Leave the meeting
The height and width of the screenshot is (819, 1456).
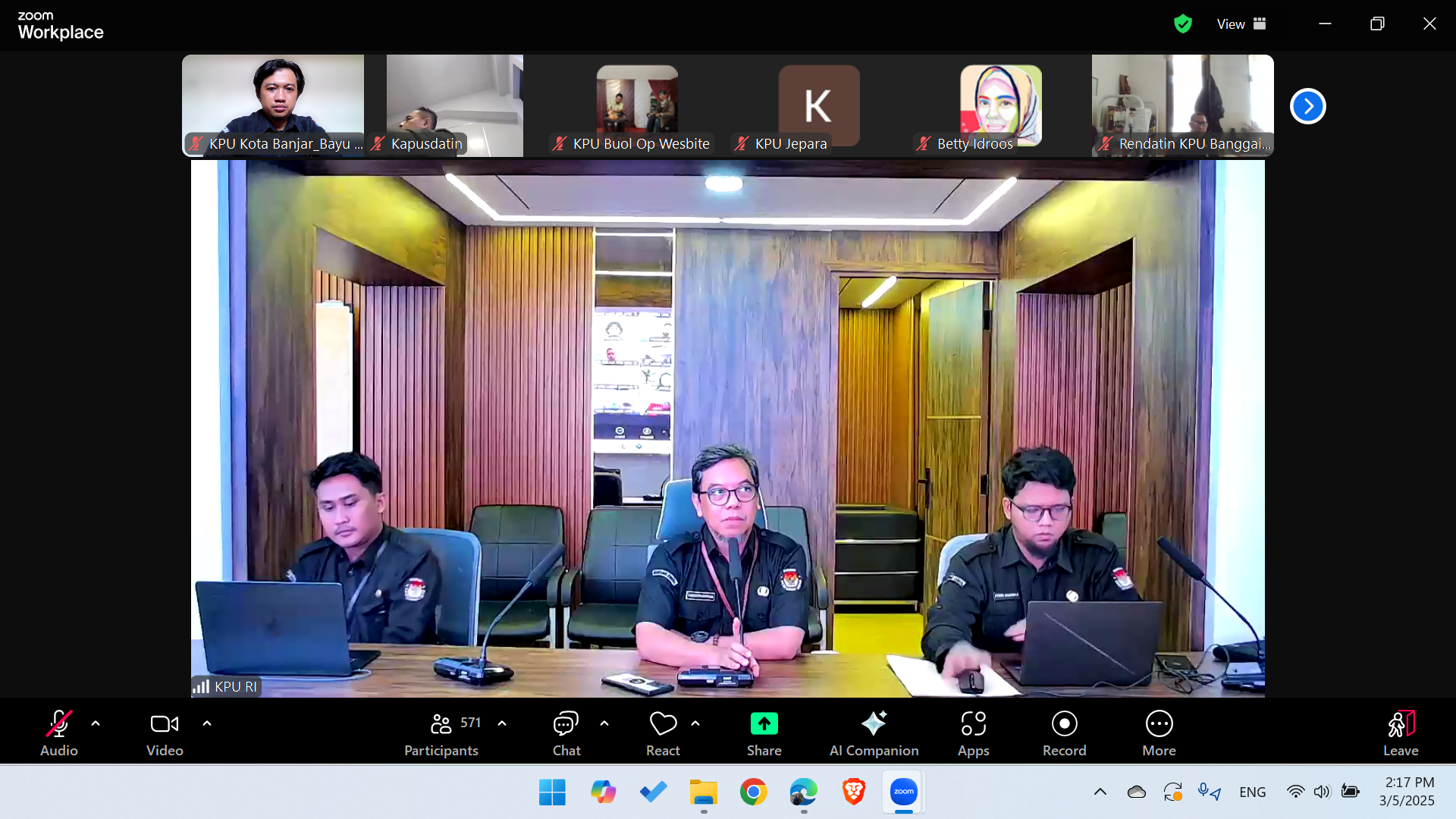(x=1400, y=733)
